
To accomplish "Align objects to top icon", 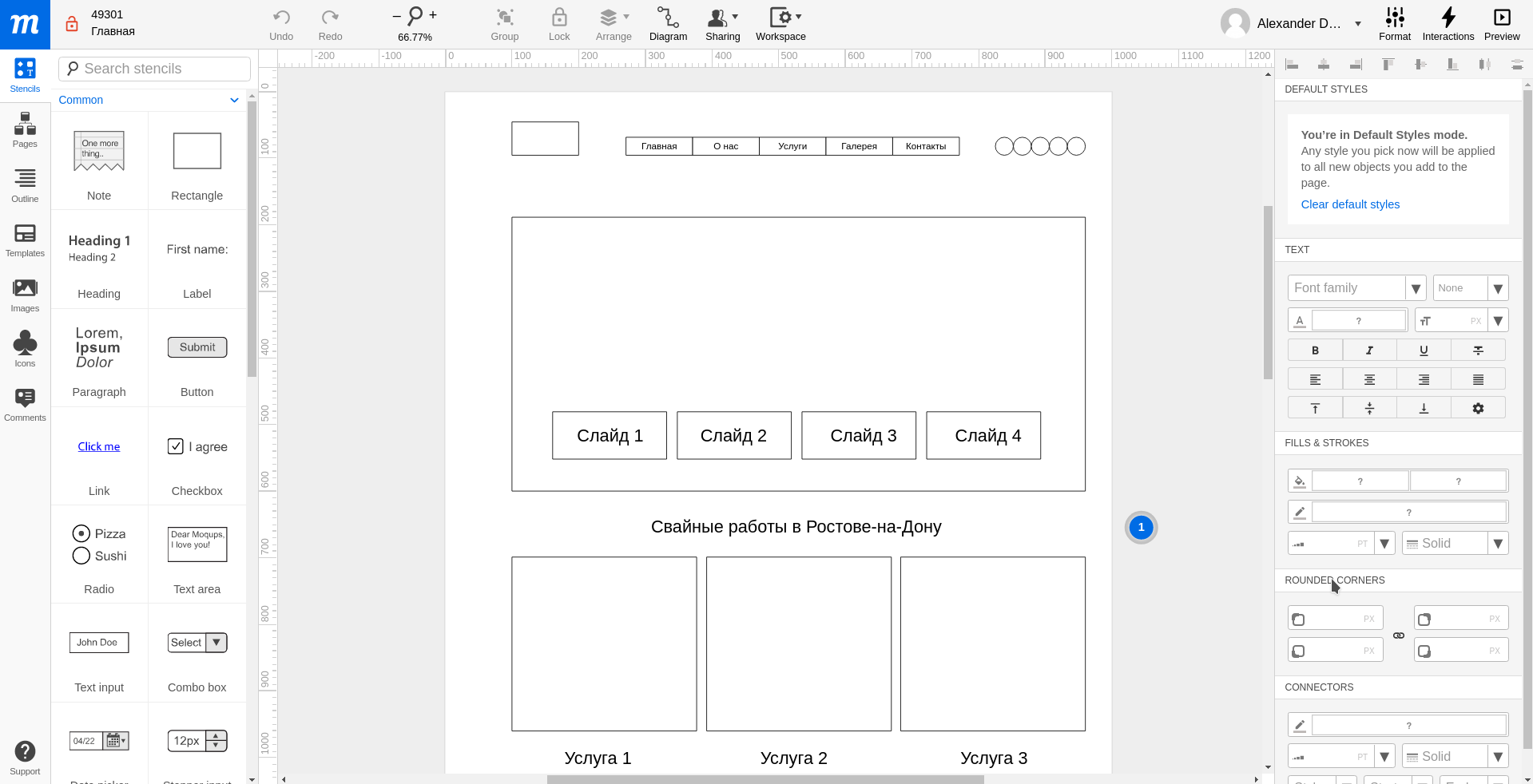I will point(1388,65).
